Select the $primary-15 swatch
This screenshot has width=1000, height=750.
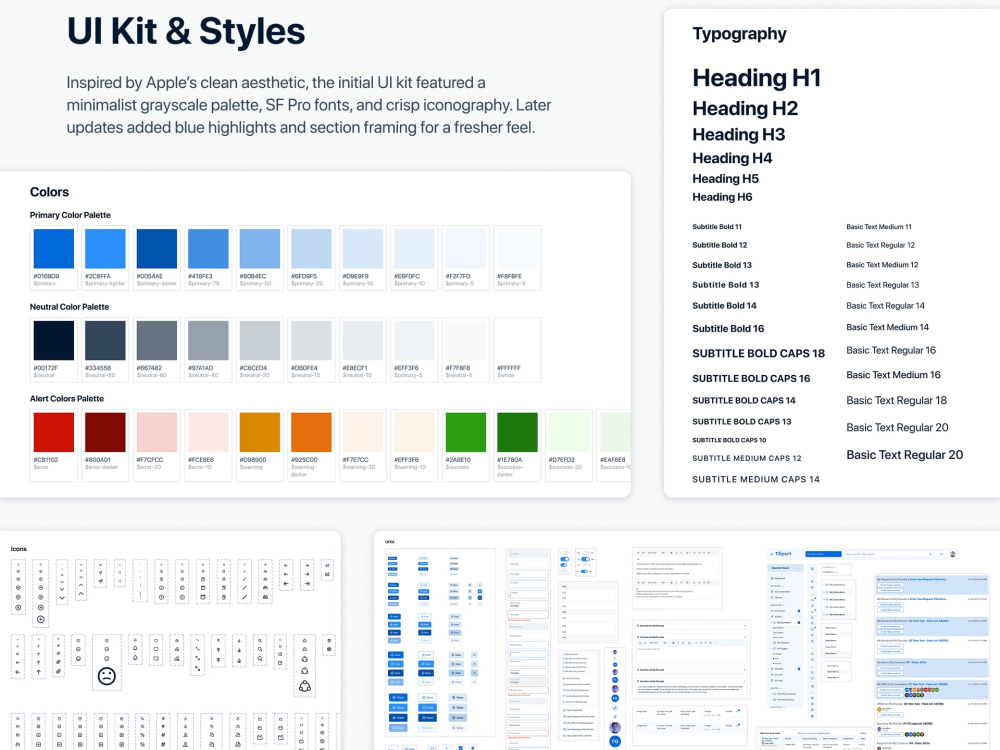[363, 248]
